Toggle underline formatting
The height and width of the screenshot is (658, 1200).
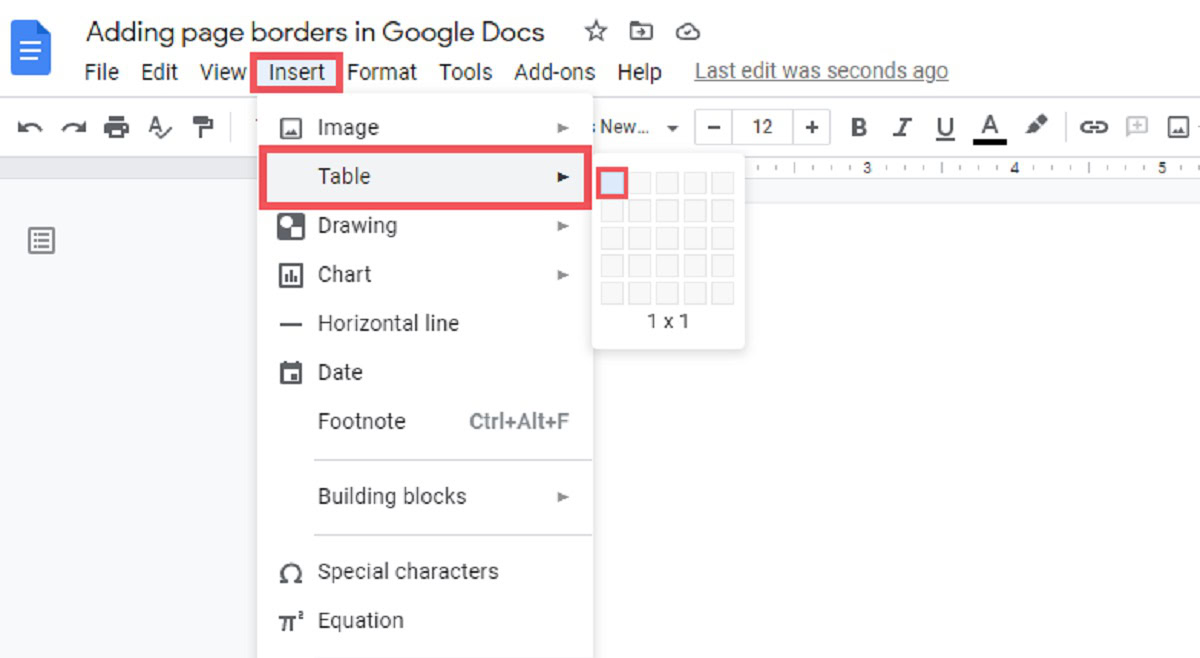coord(945,127)
